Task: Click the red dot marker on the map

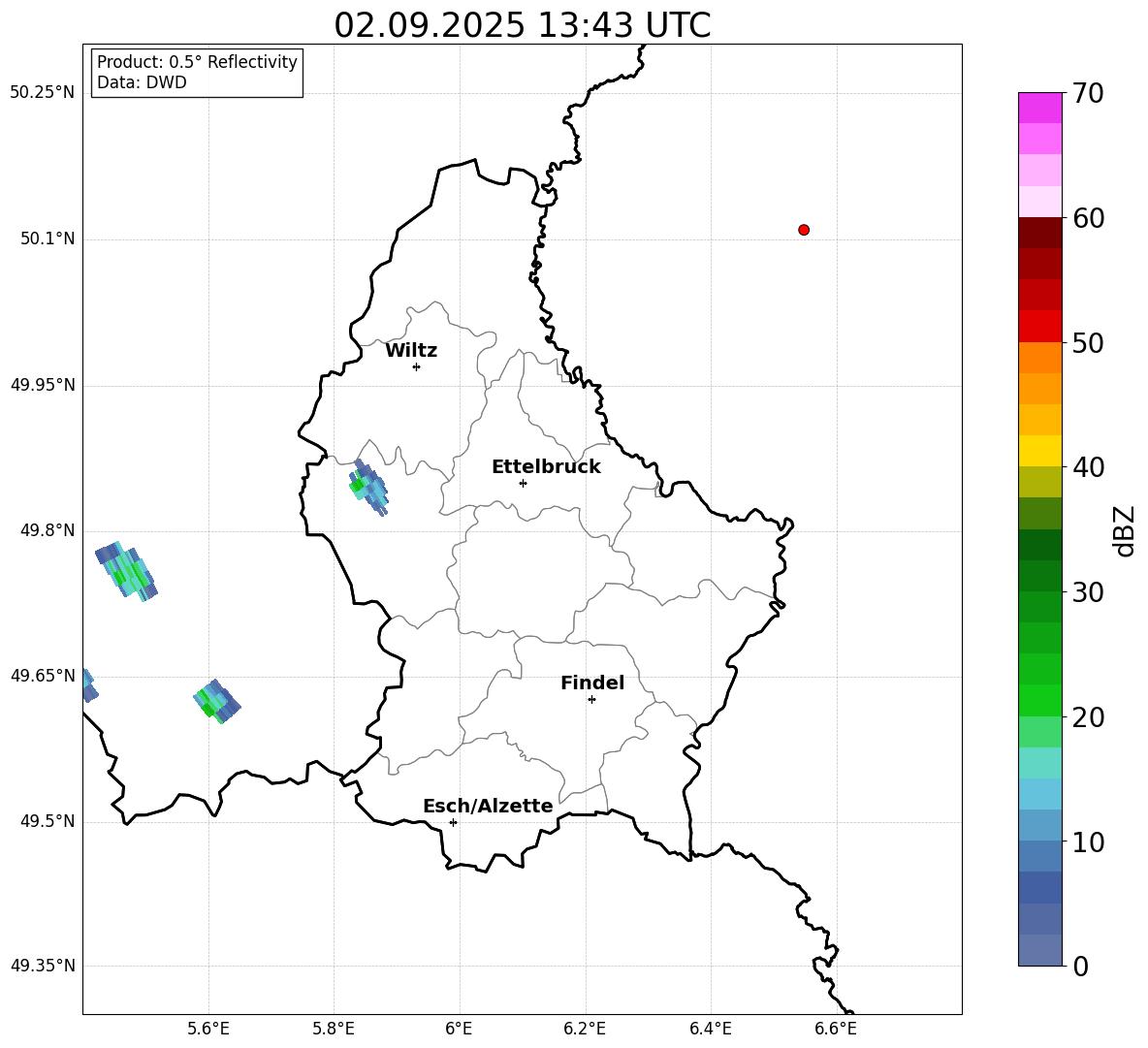Action: 804,230
